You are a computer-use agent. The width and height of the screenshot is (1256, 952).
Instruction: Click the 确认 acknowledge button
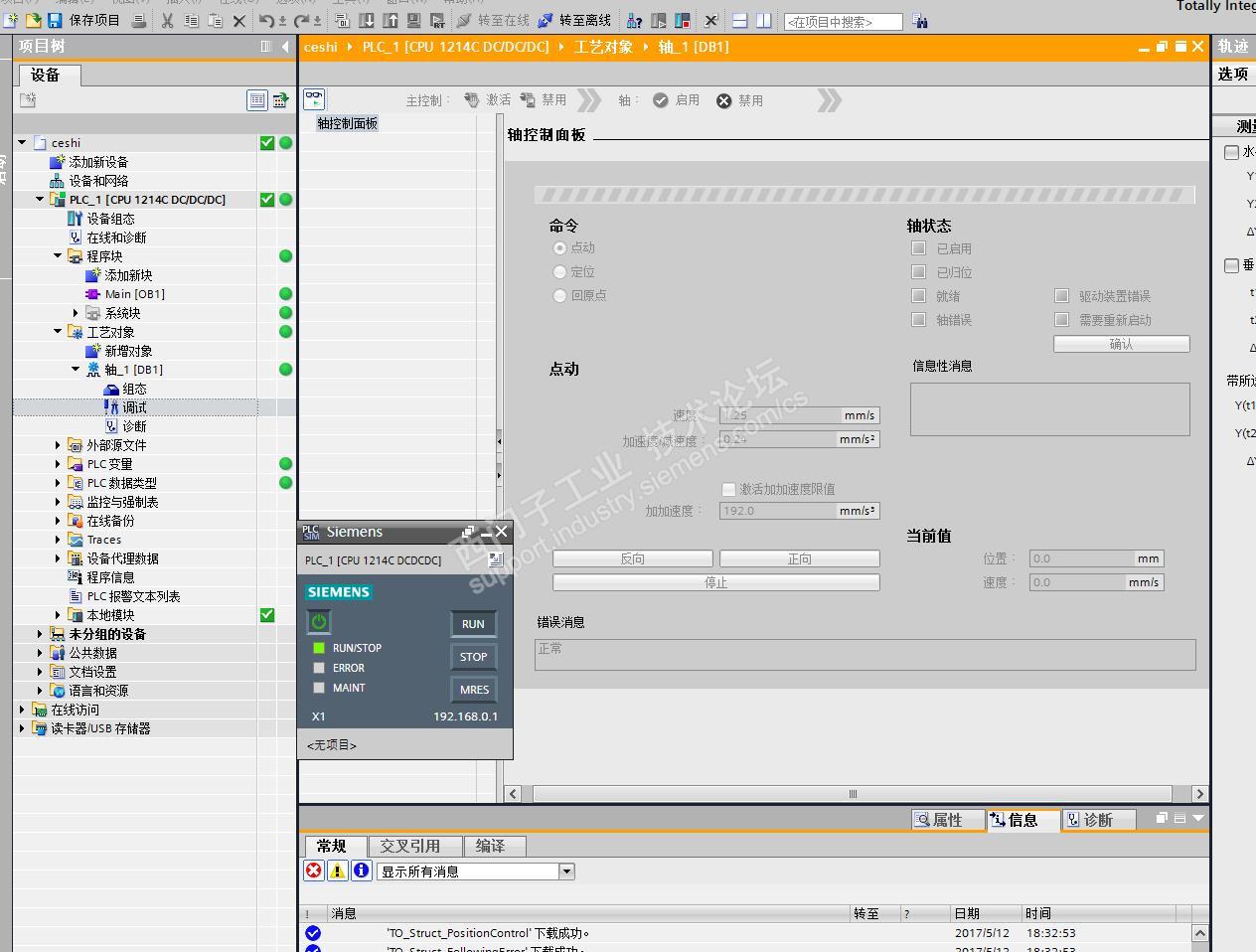point(1121,344)
